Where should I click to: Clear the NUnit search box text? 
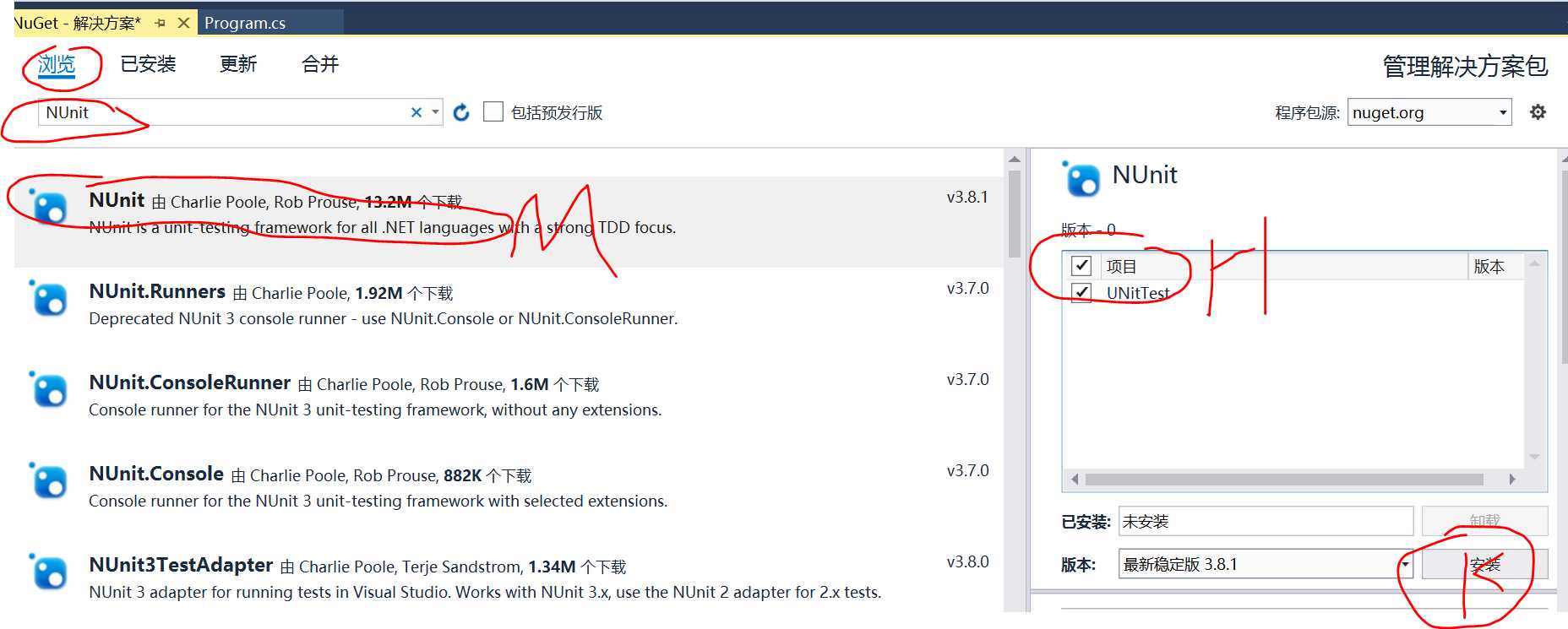click(x=416, y=112)
